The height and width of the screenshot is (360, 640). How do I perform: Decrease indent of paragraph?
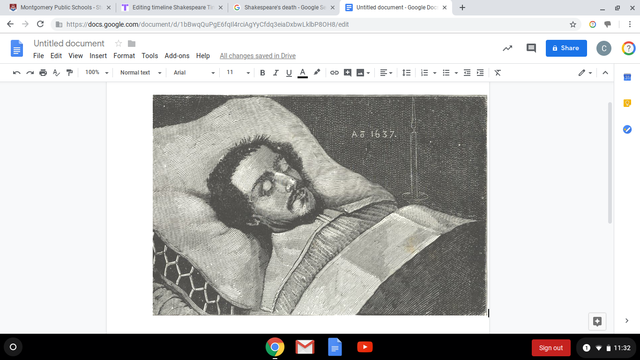pos(467,73)
